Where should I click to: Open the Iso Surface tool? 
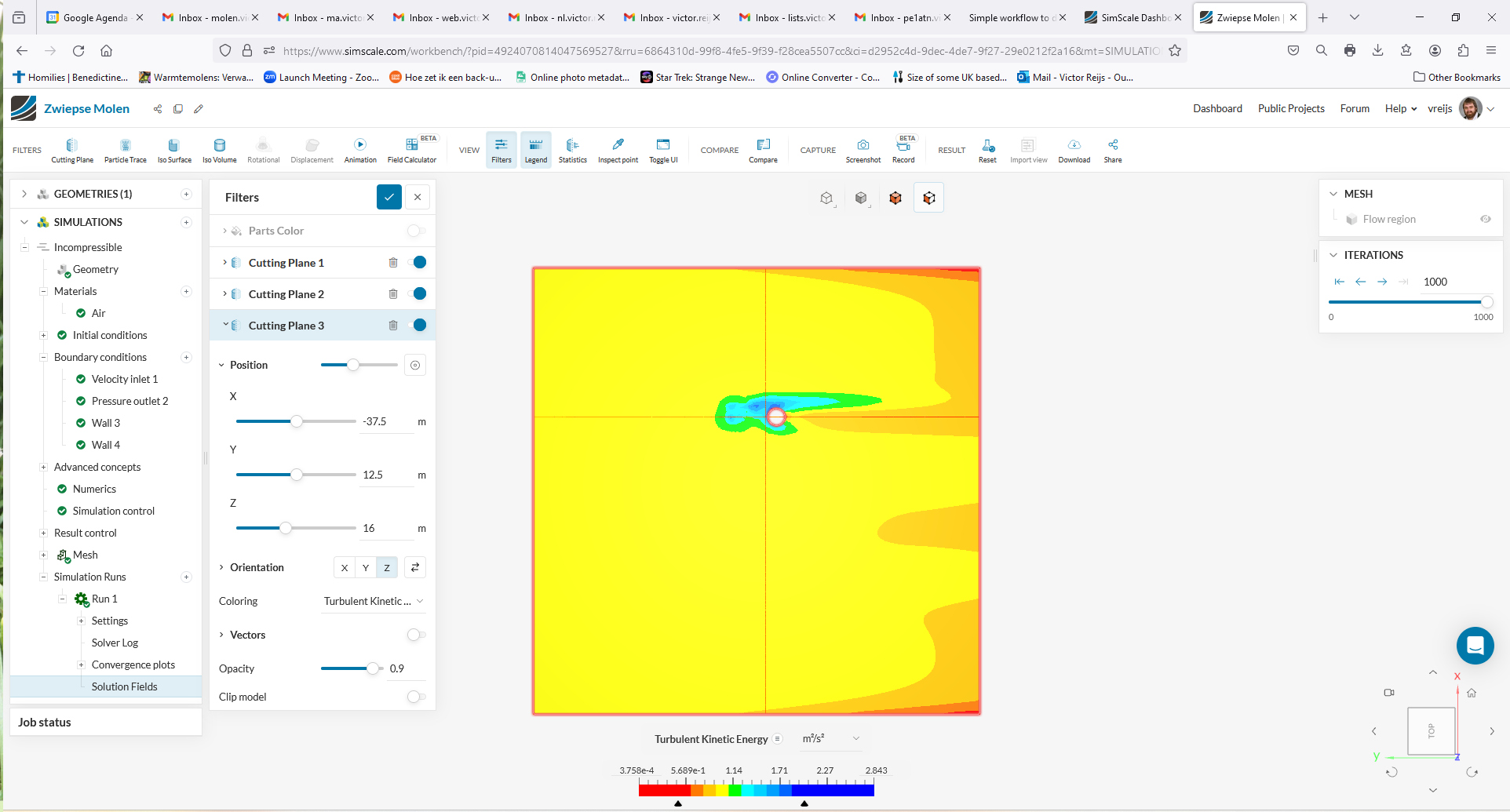[x=173, y=149]
